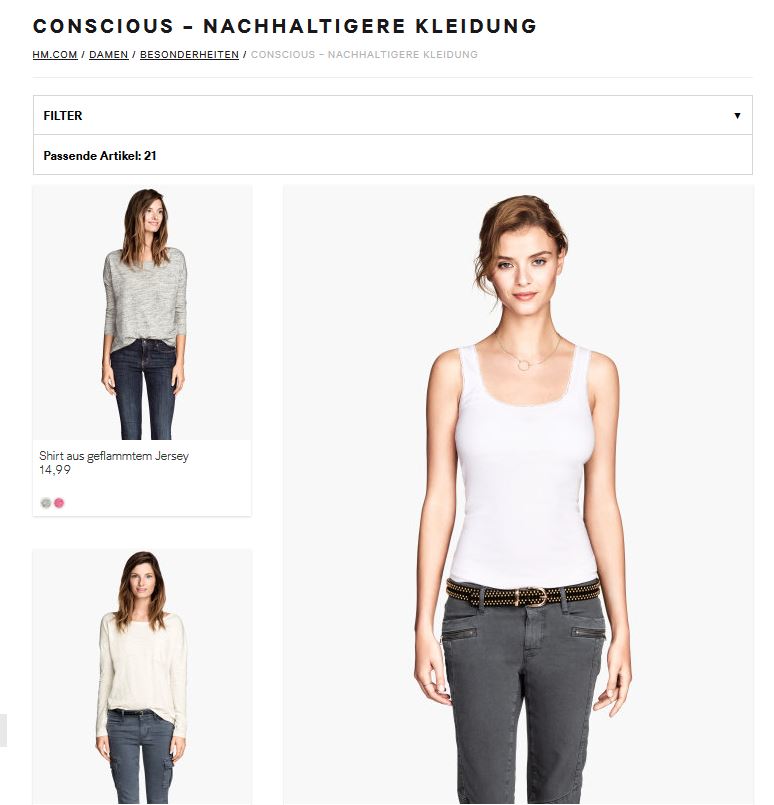Open the grey flamed jersey shirt photo
Screen dimensions: 774x805
pos(142,313)
